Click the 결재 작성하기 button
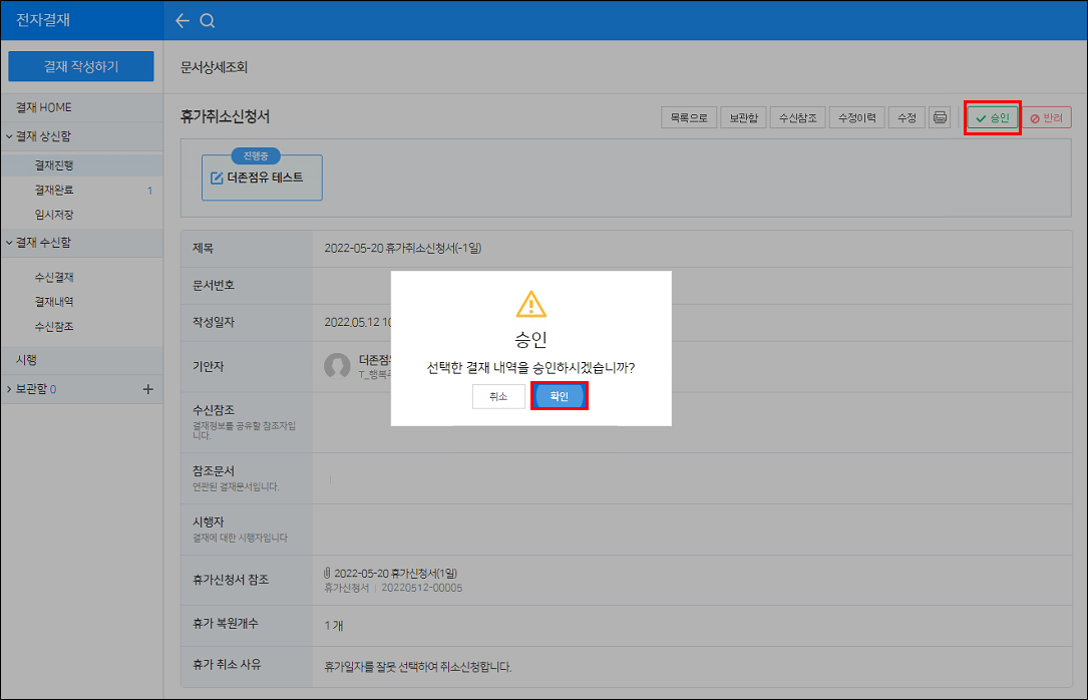Screen dimensions: 1088x700 [x=81, y=67]
